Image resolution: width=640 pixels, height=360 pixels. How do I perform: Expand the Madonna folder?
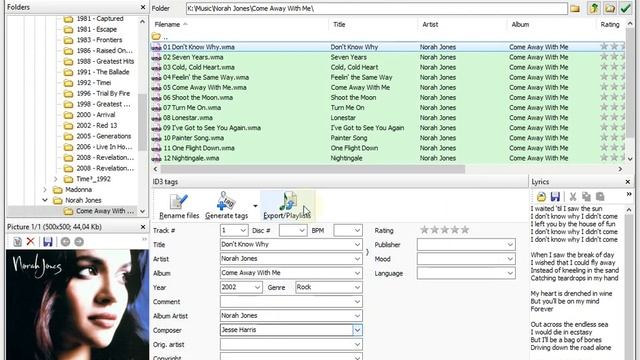pyautogui.click(x=45, y=190)
